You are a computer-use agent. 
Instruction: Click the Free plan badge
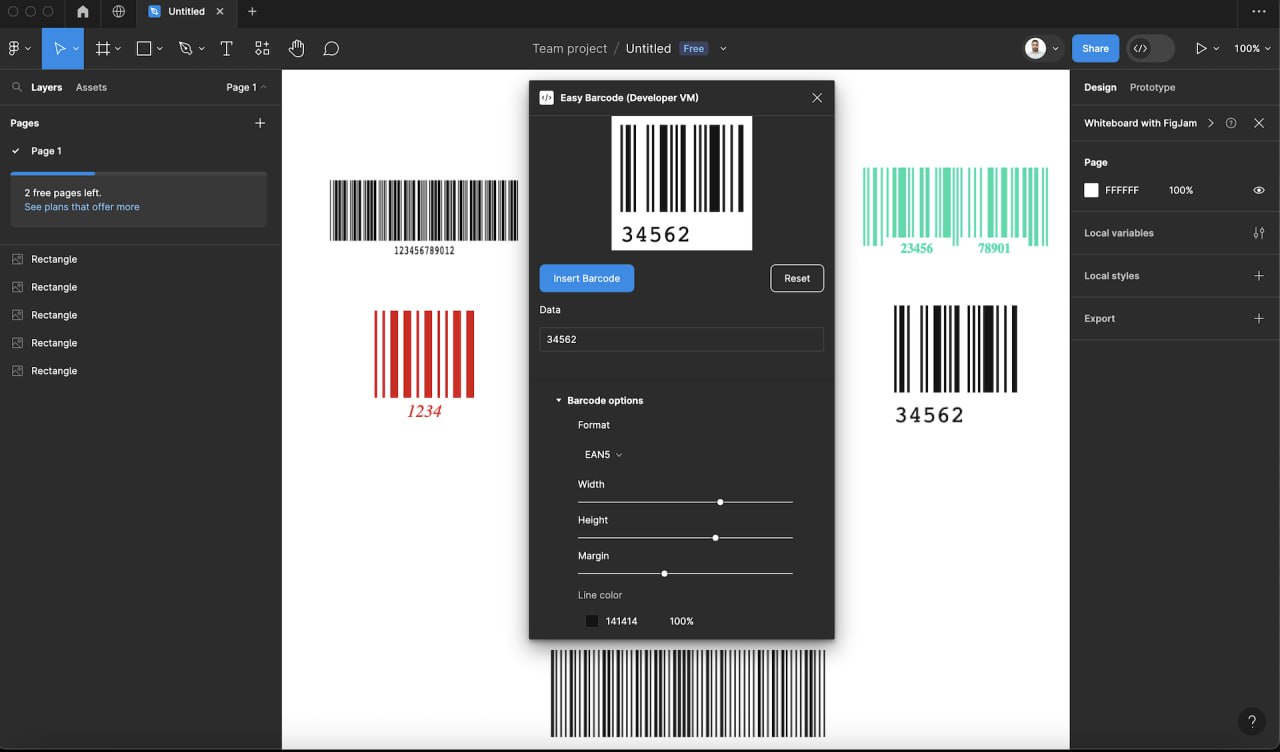coord(694,48)
